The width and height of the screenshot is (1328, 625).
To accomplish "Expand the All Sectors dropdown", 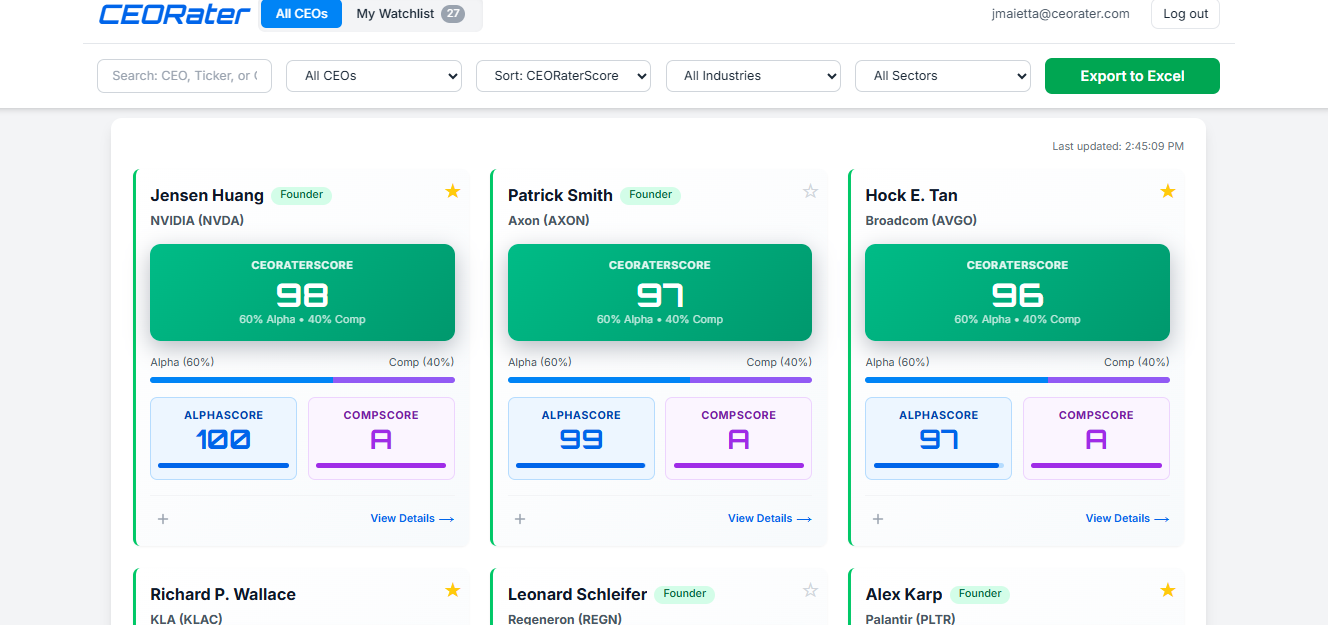I will pos(943,76).
